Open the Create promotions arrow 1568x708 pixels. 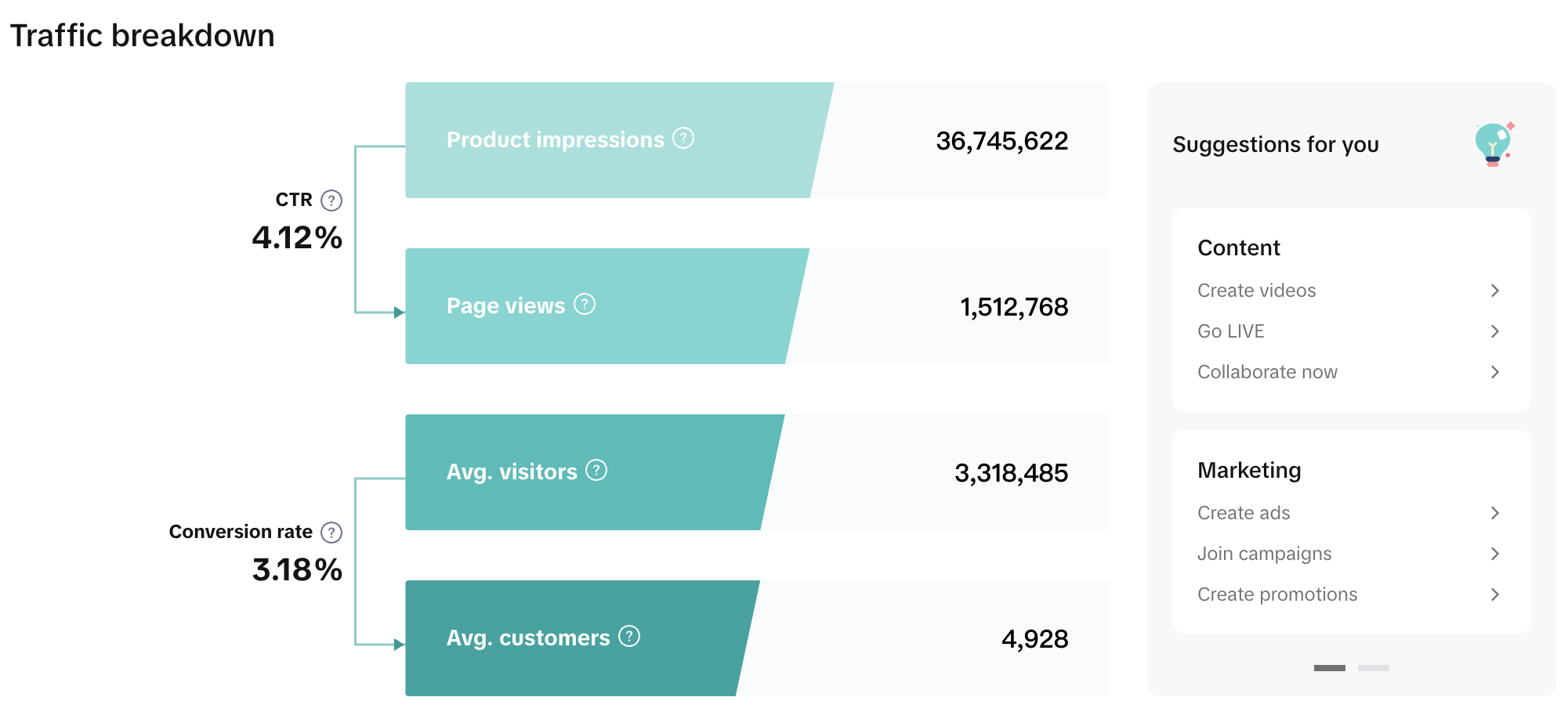(1494, 594)
